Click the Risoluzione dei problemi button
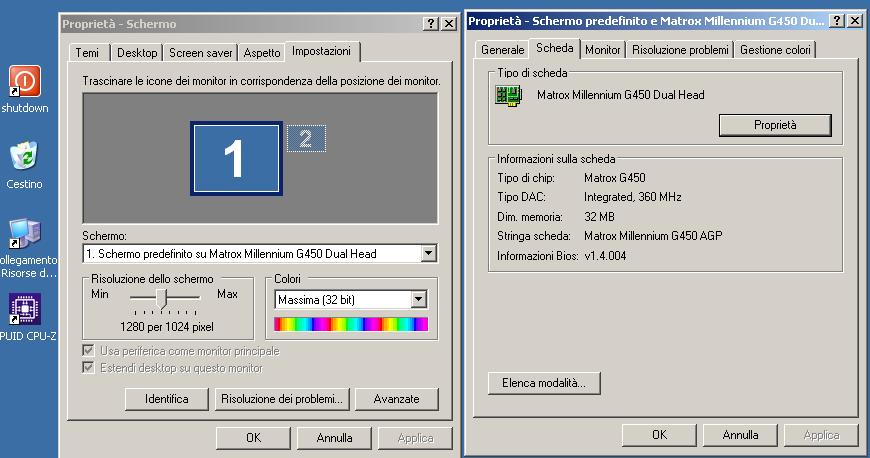Viewport: 870px width, 458px height. [x=282, y=399]
